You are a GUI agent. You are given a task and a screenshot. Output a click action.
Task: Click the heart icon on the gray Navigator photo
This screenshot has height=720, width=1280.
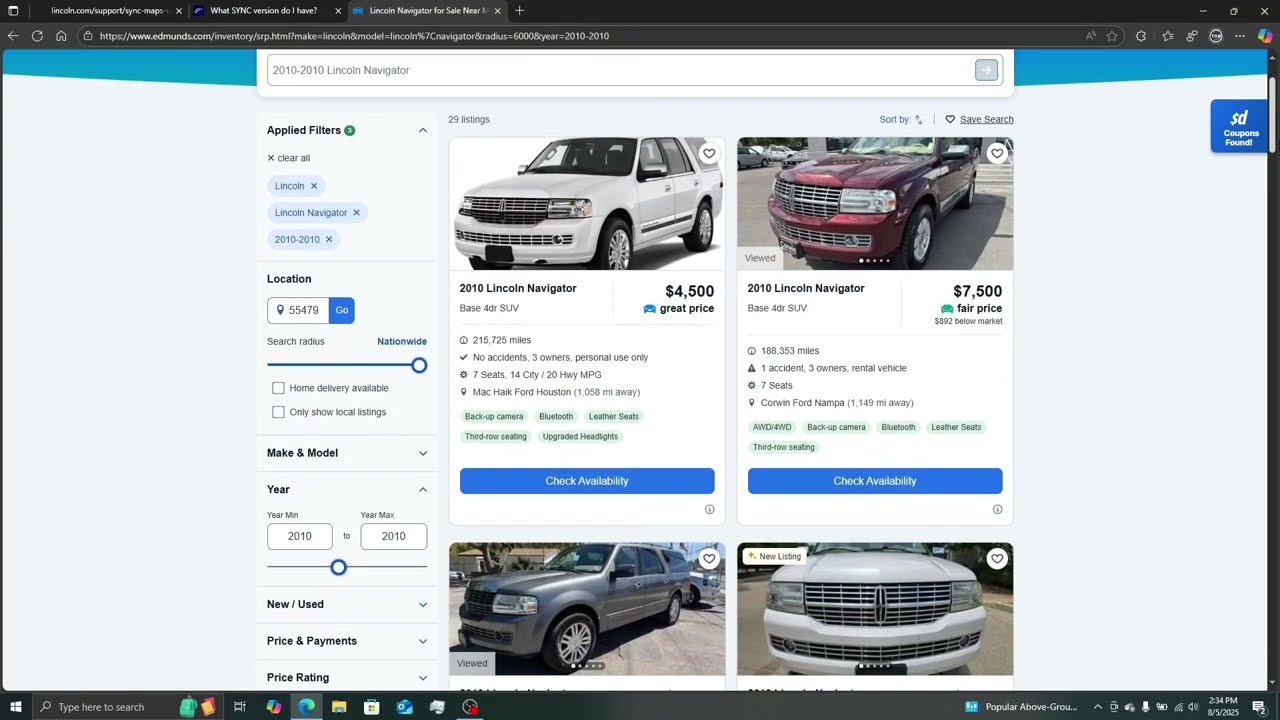coord(709,559)
